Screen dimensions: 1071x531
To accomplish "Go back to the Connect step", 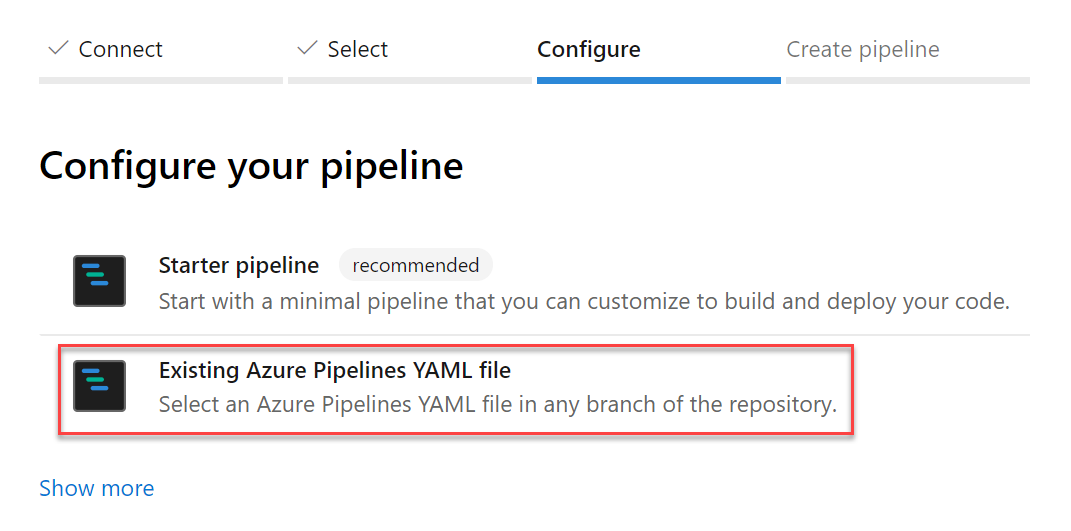I will (120, 49).
